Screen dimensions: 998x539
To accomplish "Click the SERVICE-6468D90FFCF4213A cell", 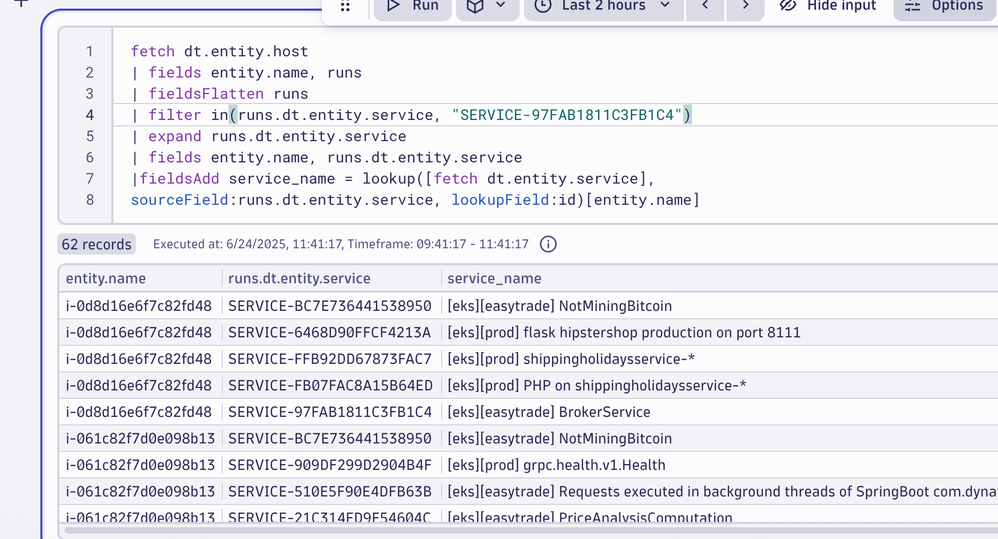I will (330, 332).
